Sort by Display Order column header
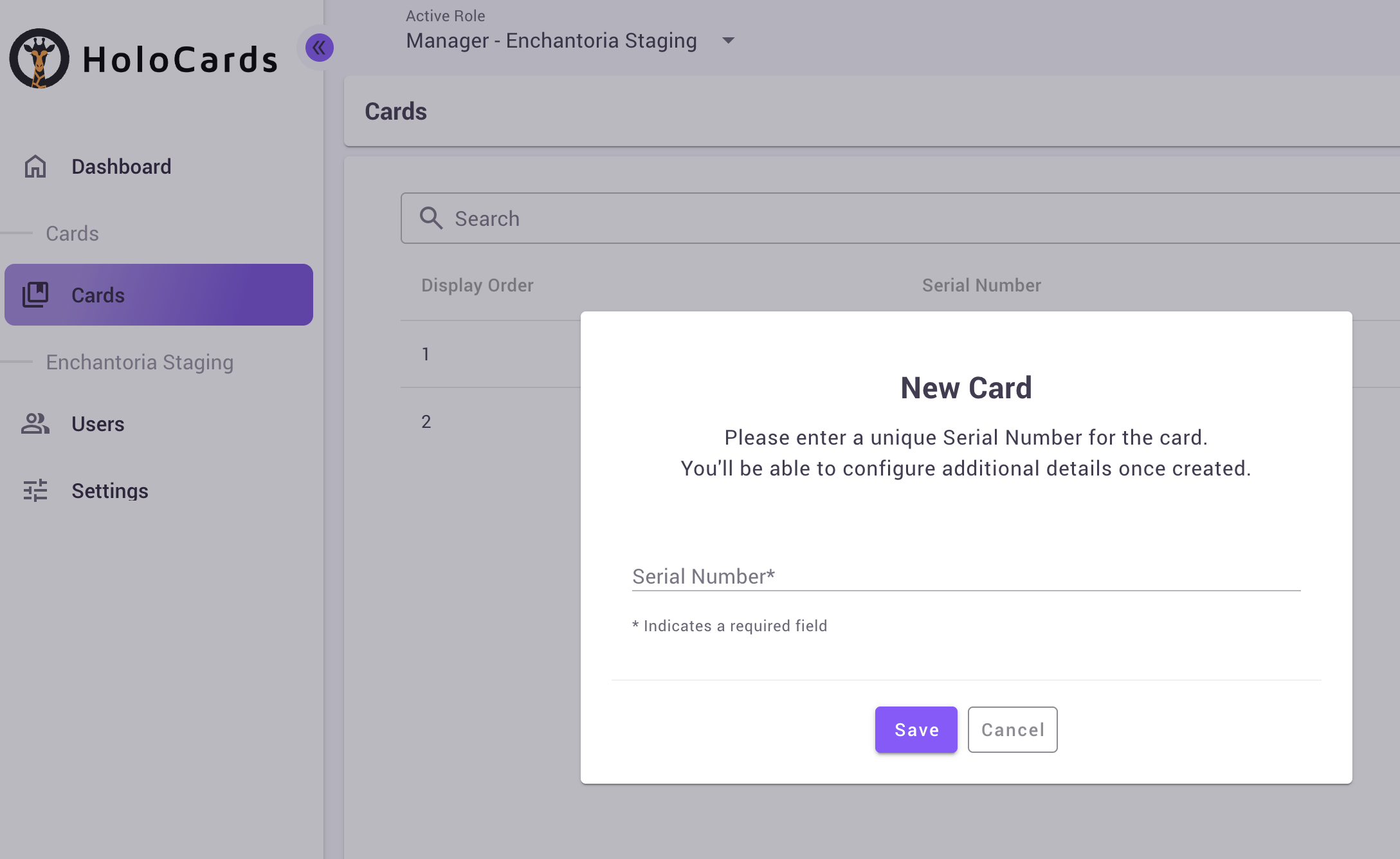This screenshot has height=859, width=1400. pos(477,285)
